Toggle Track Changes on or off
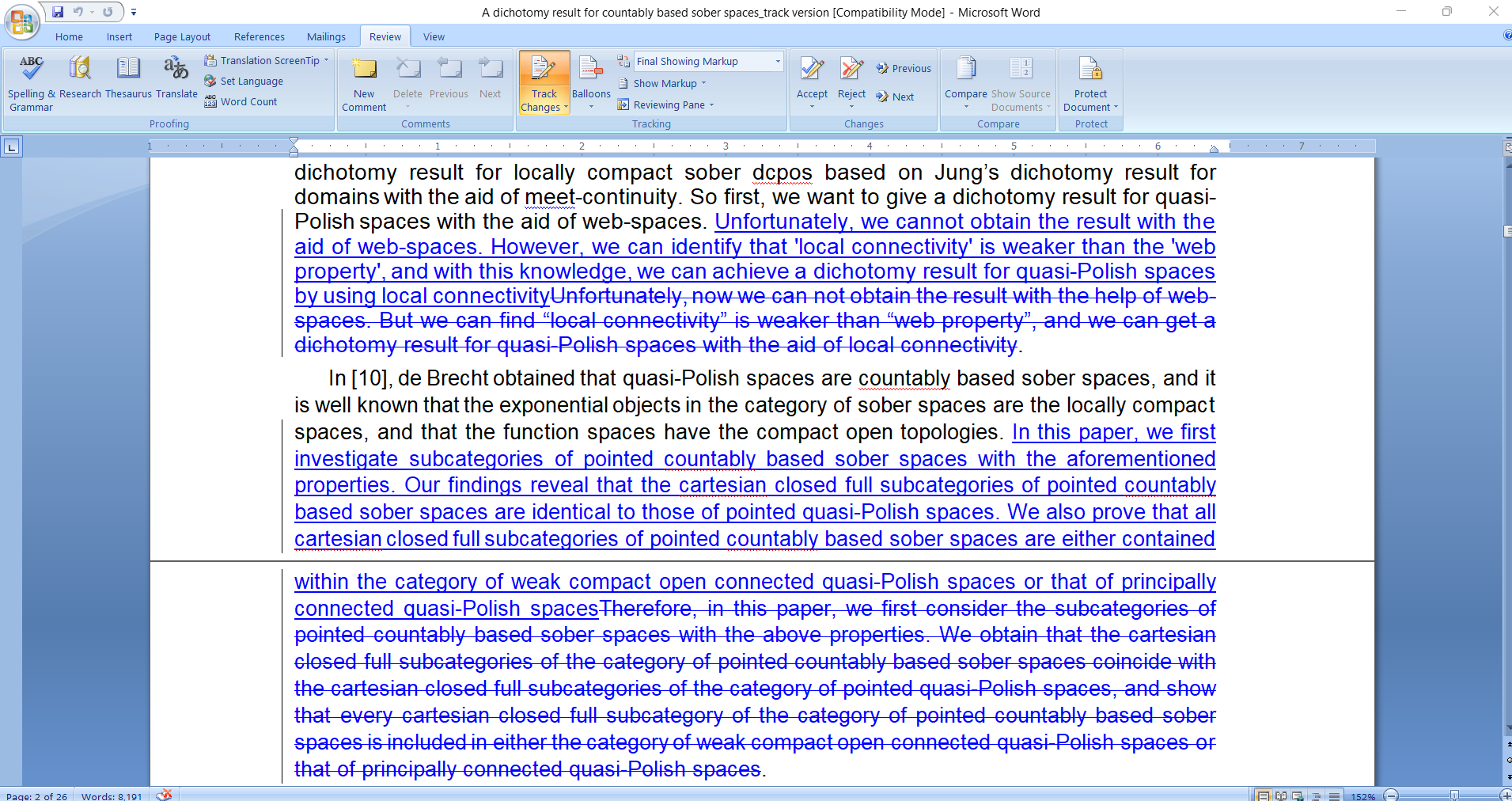Image resolution: width=1512 pixels, height=801 pixels. pos(544,70)
